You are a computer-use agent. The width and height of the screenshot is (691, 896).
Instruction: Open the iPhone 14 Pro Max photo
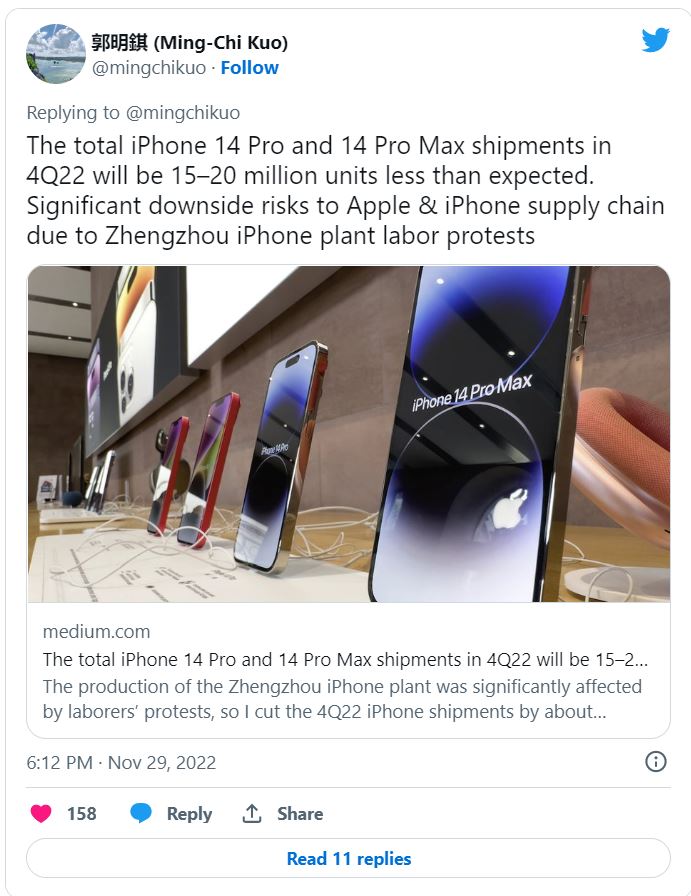click(349, 434)
